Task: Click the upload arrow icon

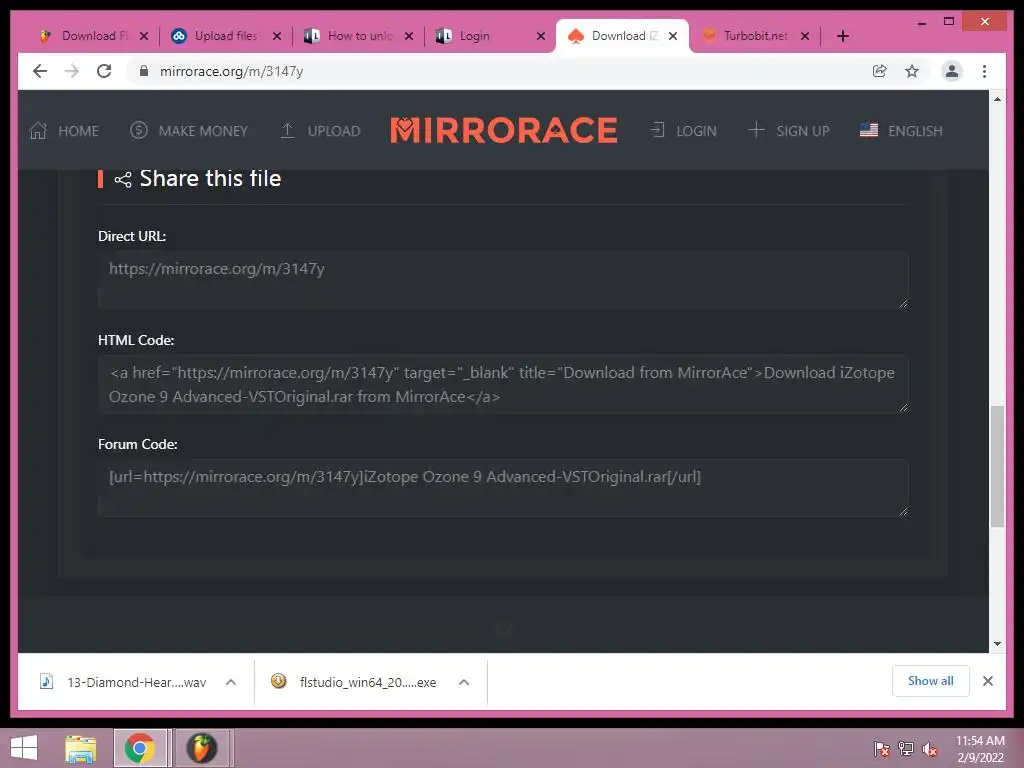Action: point(287,131)
